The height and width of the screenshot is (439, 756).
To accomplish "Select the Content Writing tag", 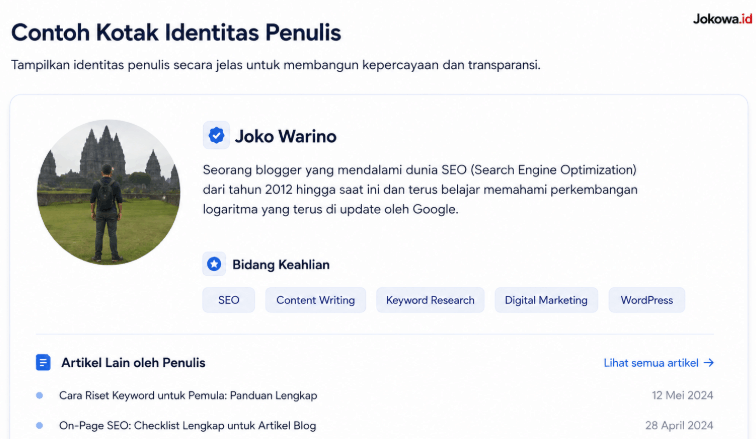I will (x=315, y=300).
